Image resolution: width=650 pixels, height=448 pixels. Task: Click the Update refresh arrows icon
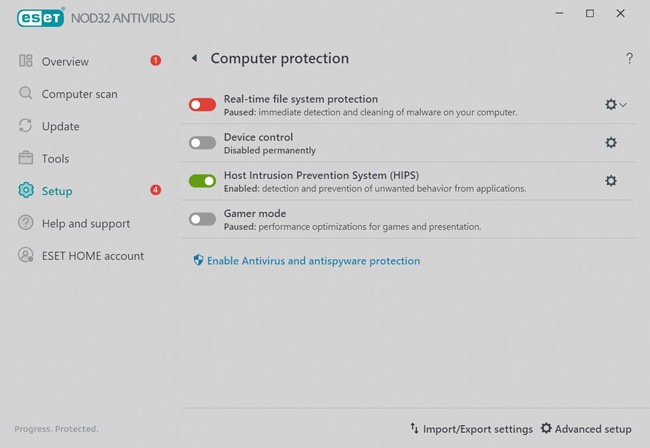26,126
